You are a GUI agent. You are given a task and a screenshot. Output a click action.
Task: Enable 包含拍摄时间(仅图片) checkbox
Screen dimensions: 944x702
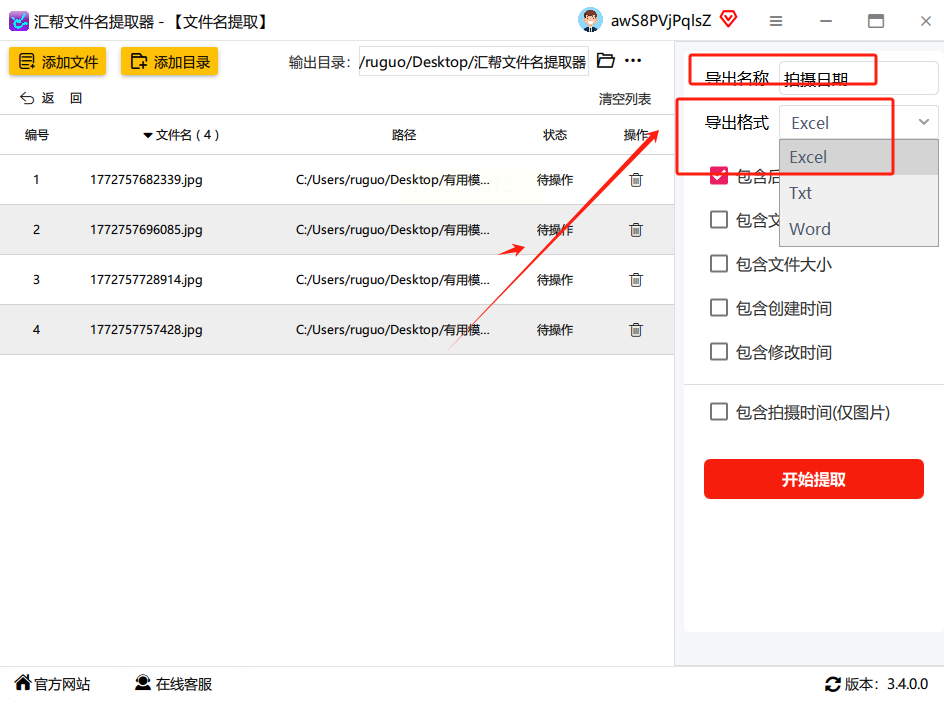pos(719,412)
